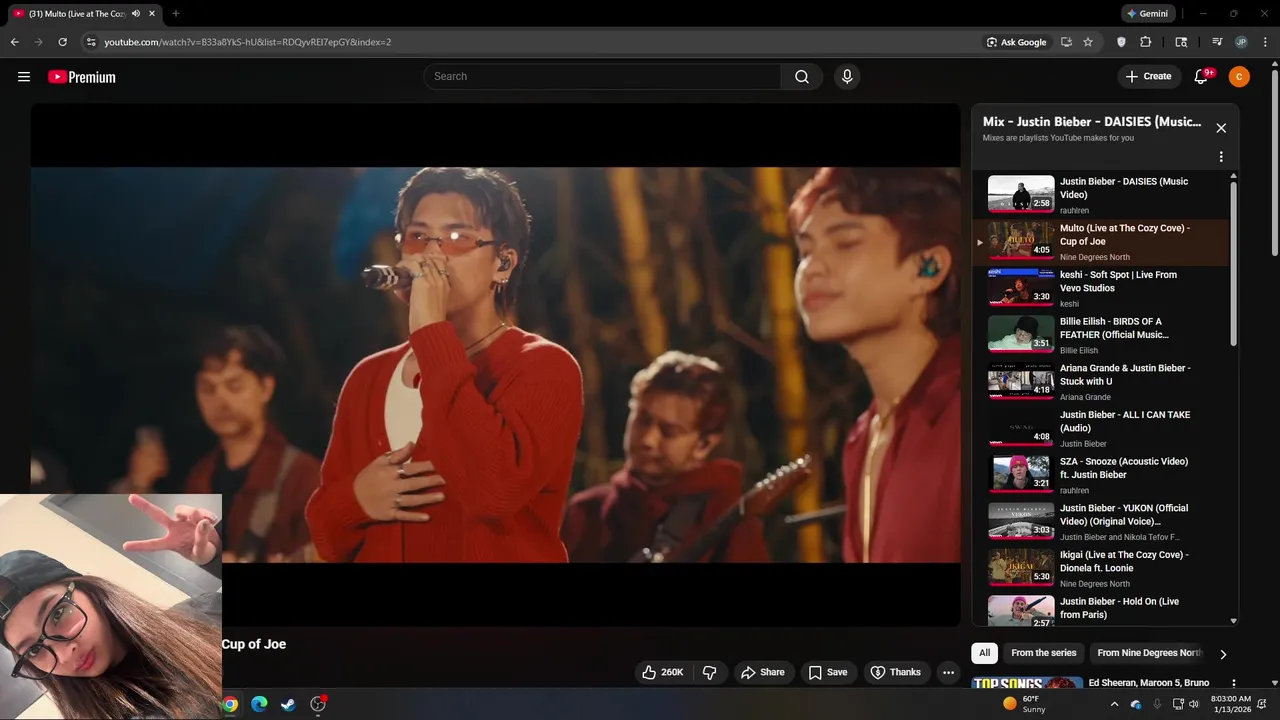Viewport: 1280px width, 720px height.
Task: Like the video with 260K thumbs up
Action: pyautogui.click(x=662, y=672)
